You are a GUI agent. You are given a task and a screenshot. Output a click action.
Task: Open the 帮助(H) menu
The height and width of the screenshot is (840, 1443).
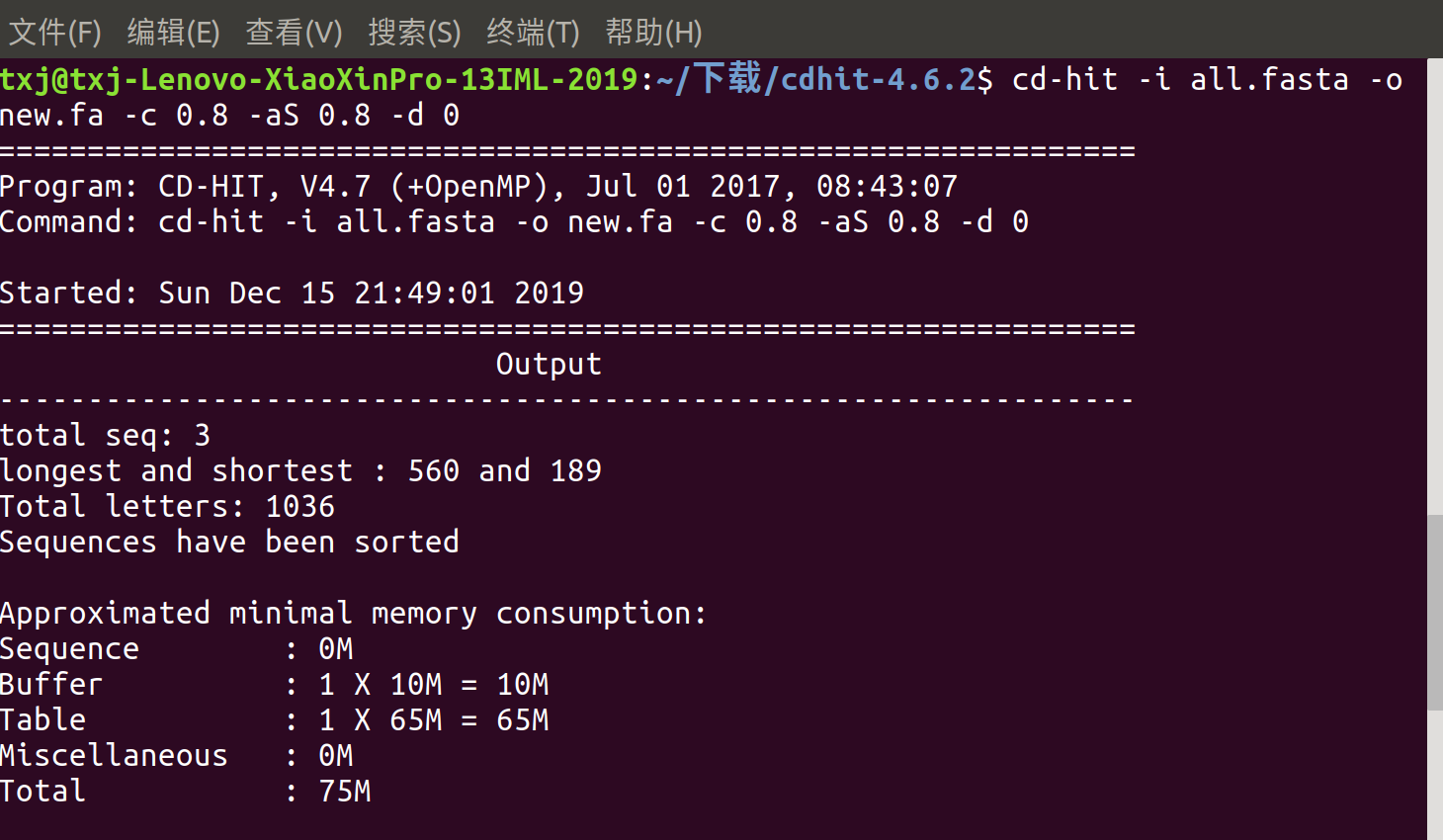coord(653,32)
